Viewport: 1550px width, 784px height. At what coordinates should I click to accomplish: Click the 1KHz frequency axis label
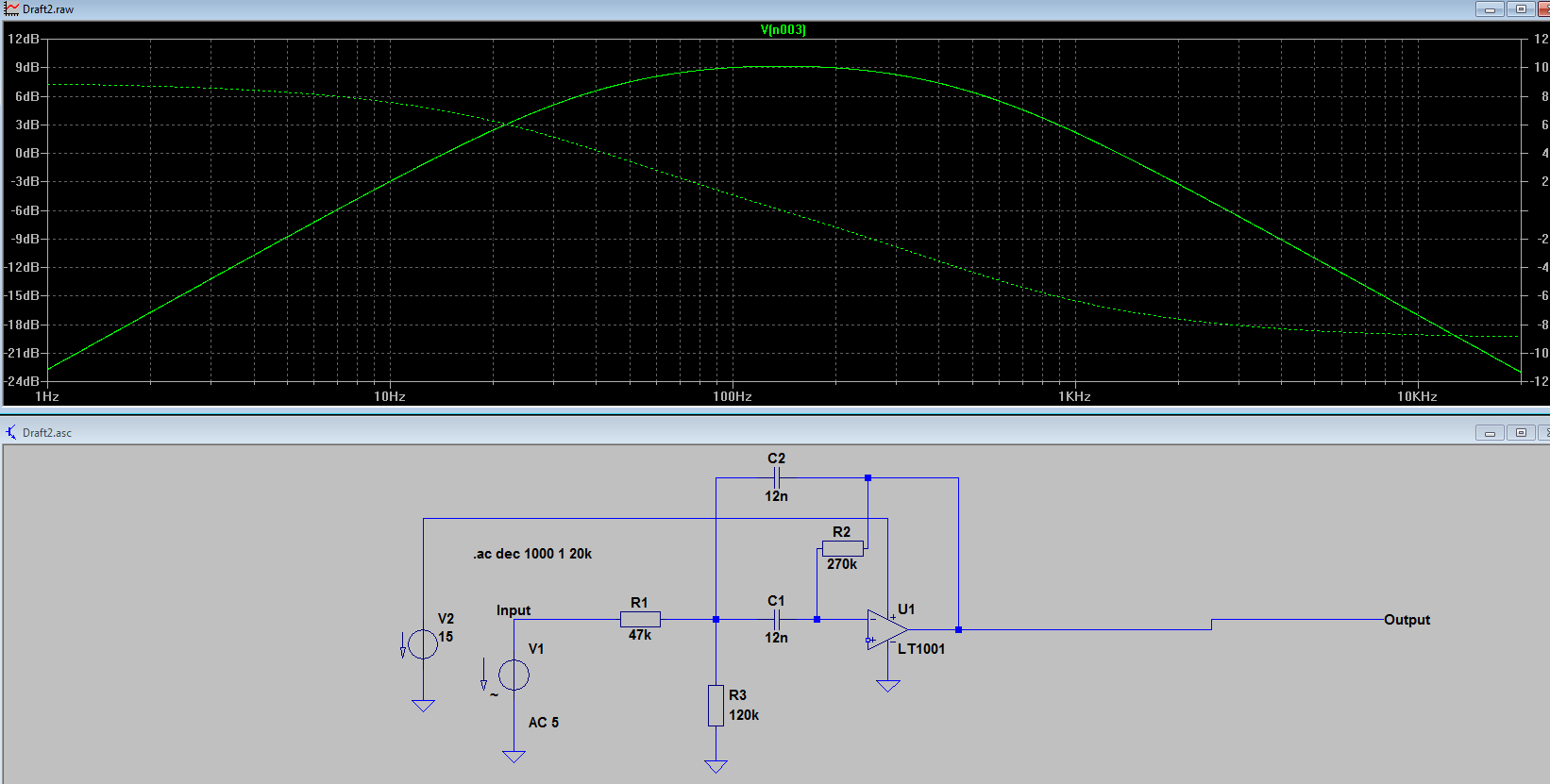click(1074, 396)
